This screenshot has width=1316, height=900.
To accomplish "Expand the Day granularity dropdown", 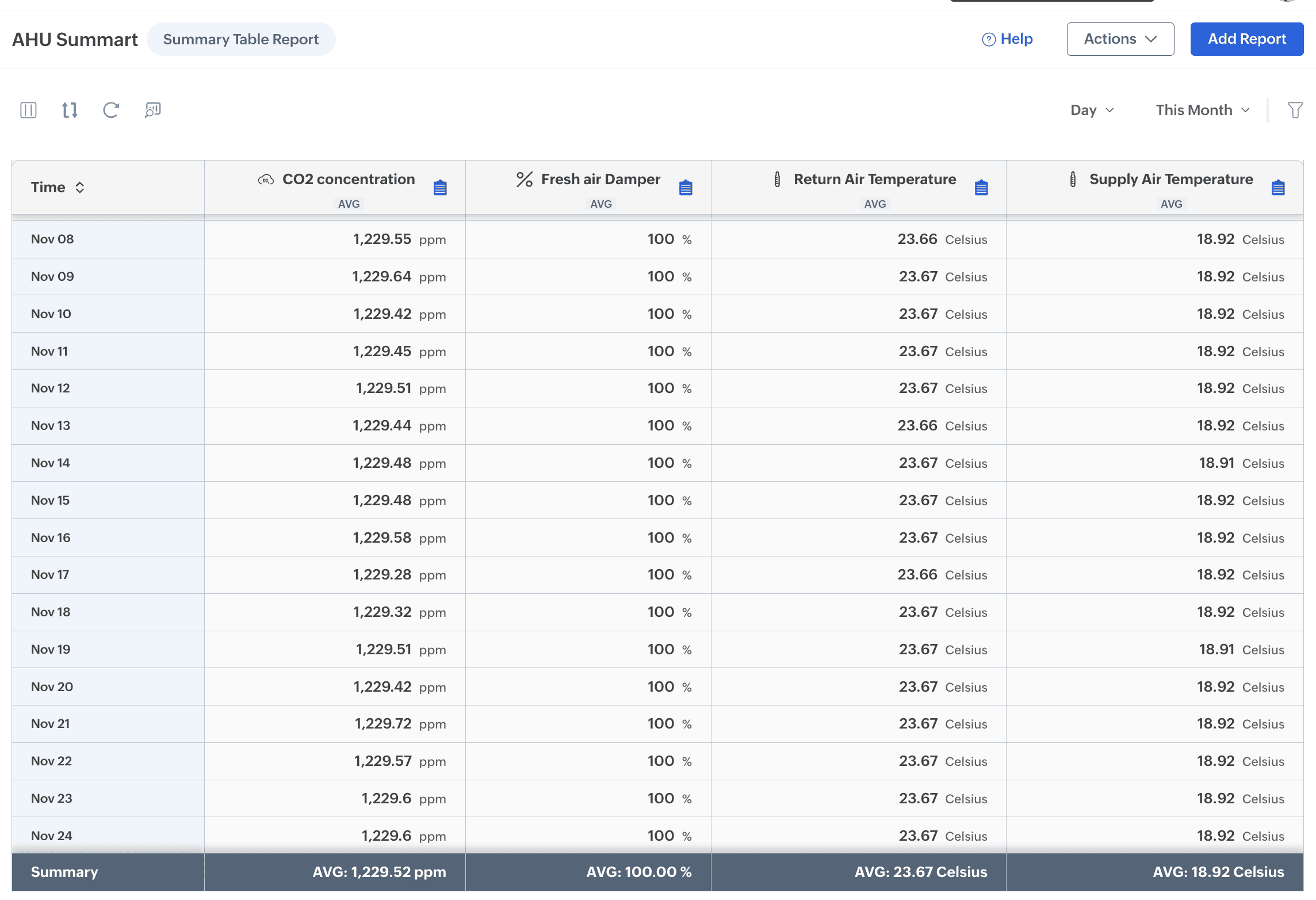I will click(1092, 110).
